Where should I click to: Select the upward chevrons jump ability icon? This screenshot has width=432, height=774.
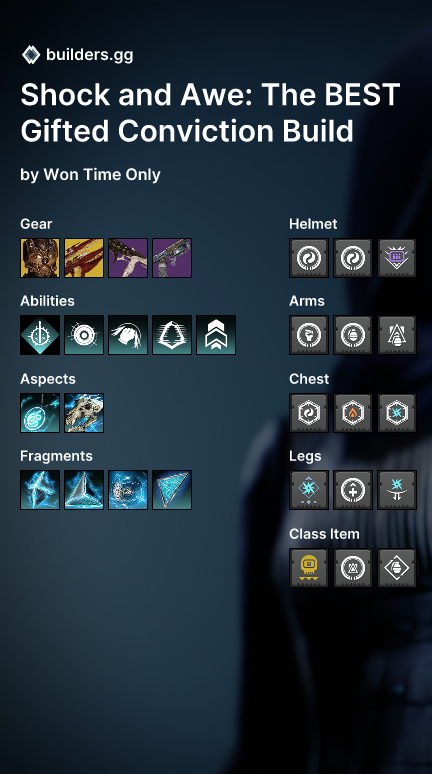point(216,335)
